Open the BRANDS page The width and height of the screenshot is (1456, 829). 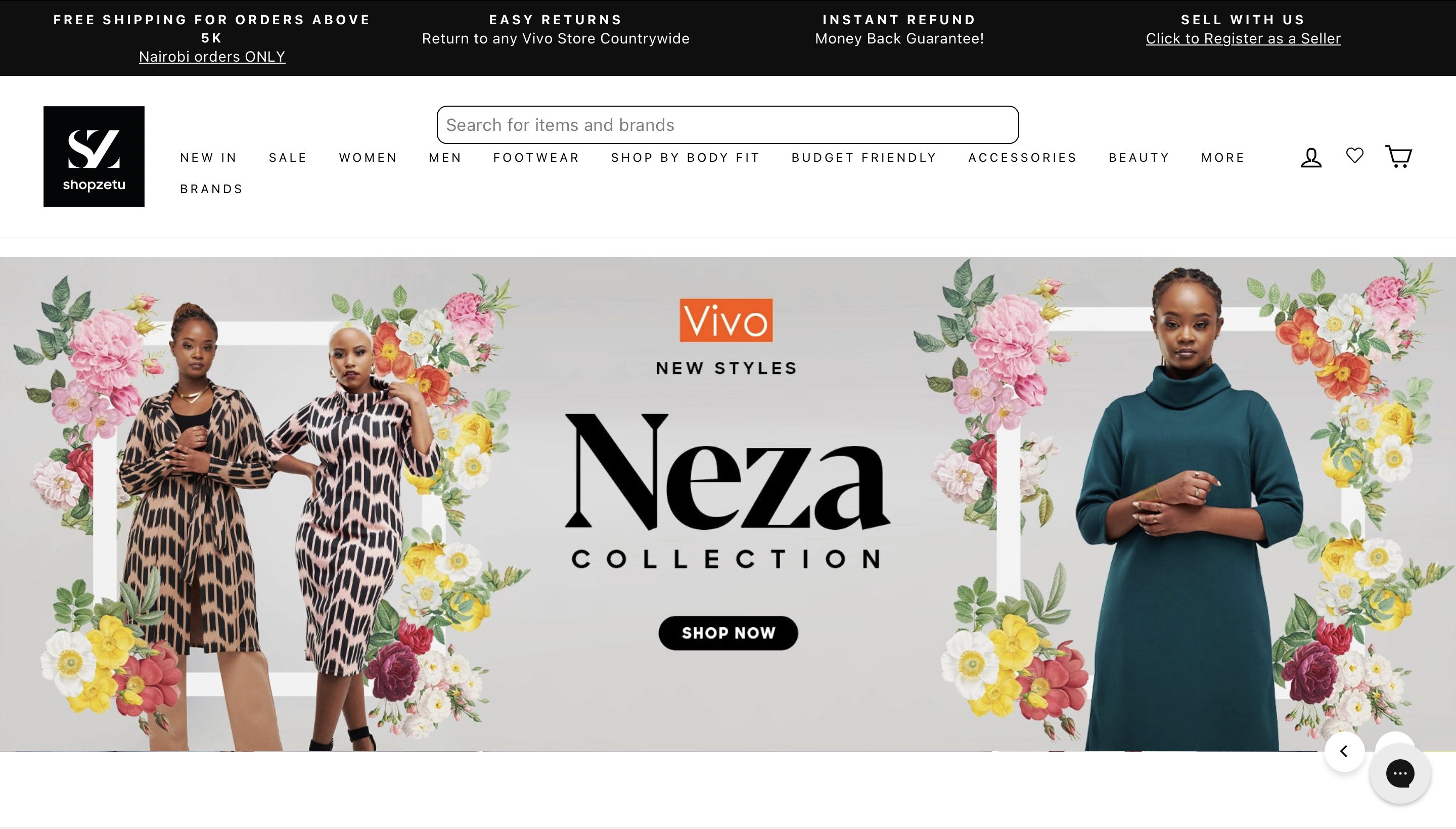pyautogui.click(x=211, y=189)
